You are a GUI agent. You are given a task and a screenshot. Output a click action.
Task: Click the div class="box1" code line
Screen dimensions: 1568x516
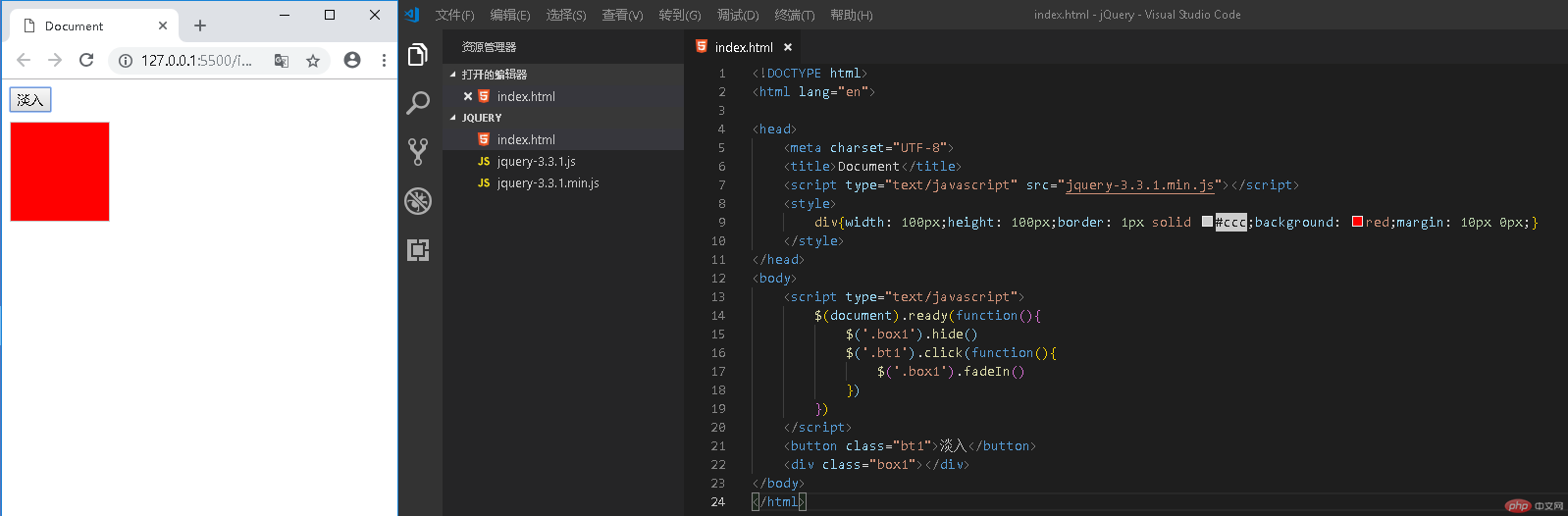[x=876, y=464]
